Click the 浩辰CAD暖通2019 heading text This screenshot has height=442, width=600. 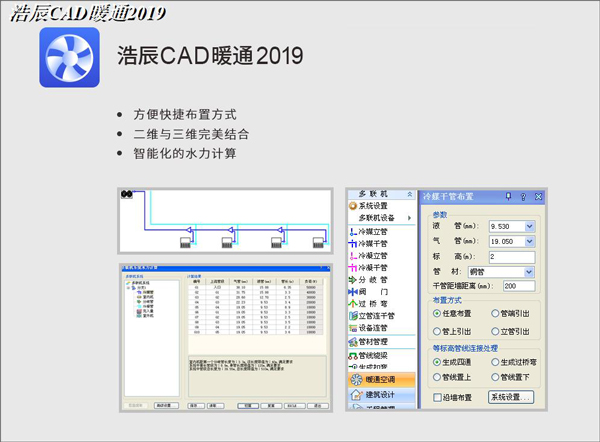tap(210, 56)
